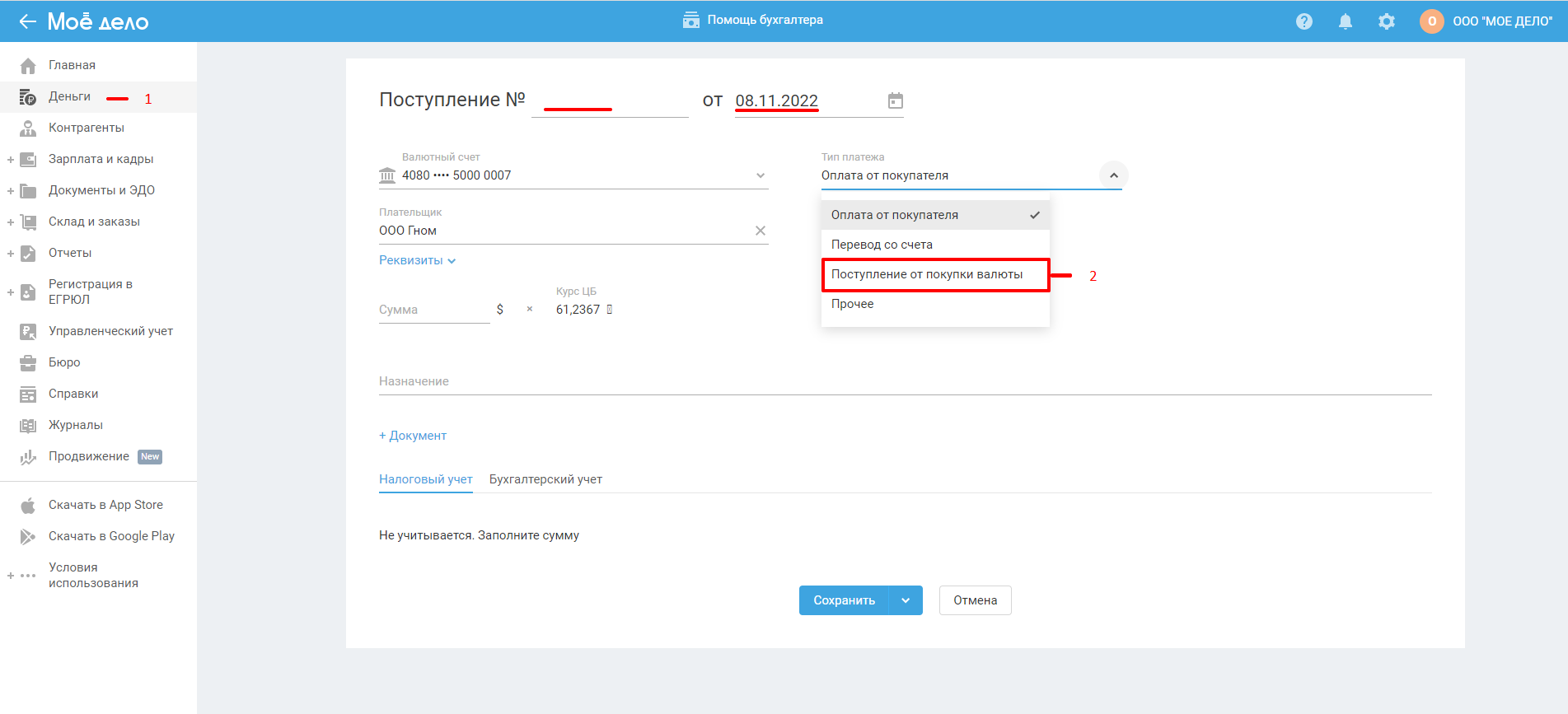Click the Помощь бухгалтера icon

pyautogui.click(x=690, y=20)
